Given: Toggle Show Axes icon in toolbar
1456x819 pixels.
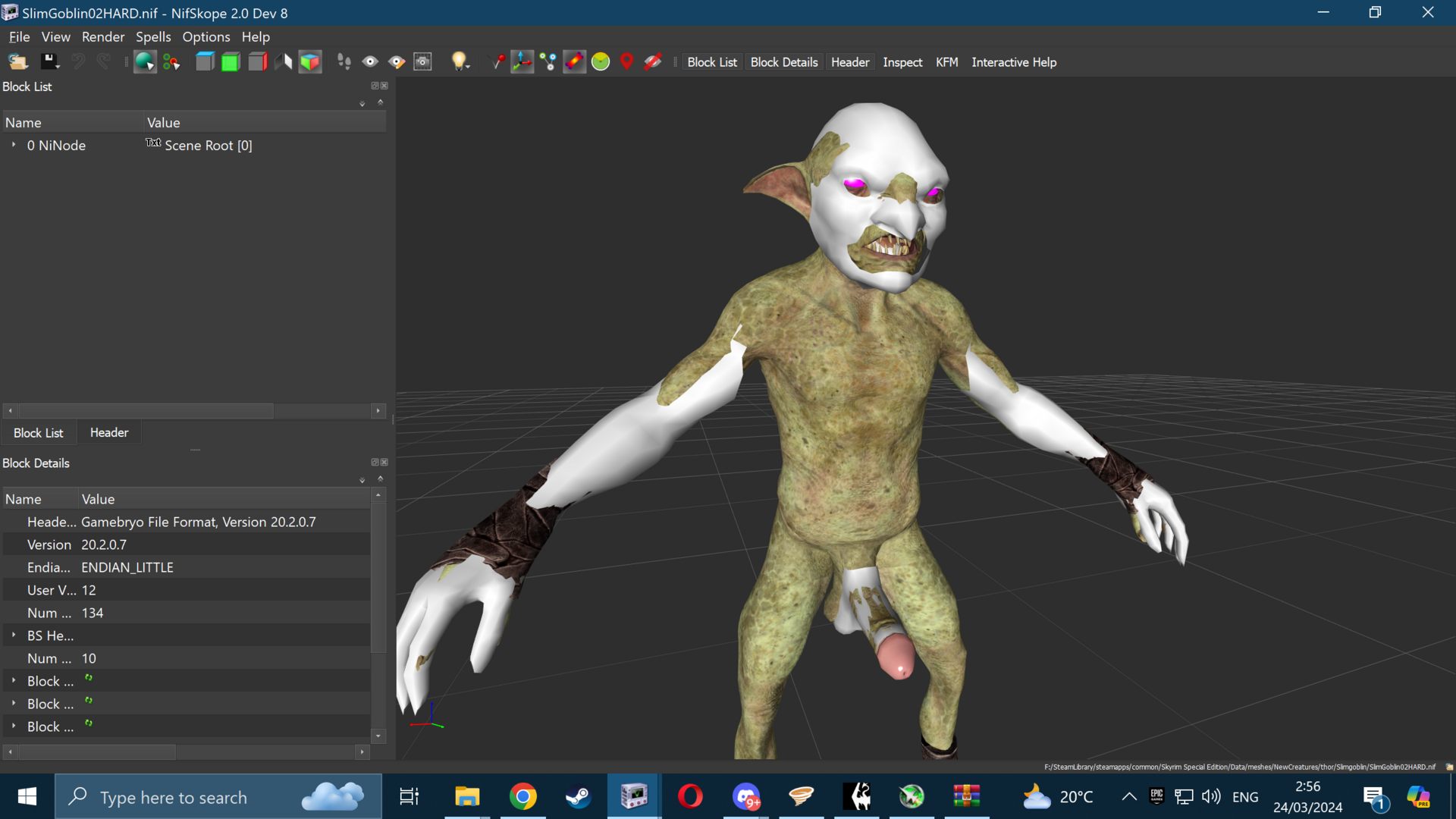Looking at the screenshot, I should (x=522, y=62).
